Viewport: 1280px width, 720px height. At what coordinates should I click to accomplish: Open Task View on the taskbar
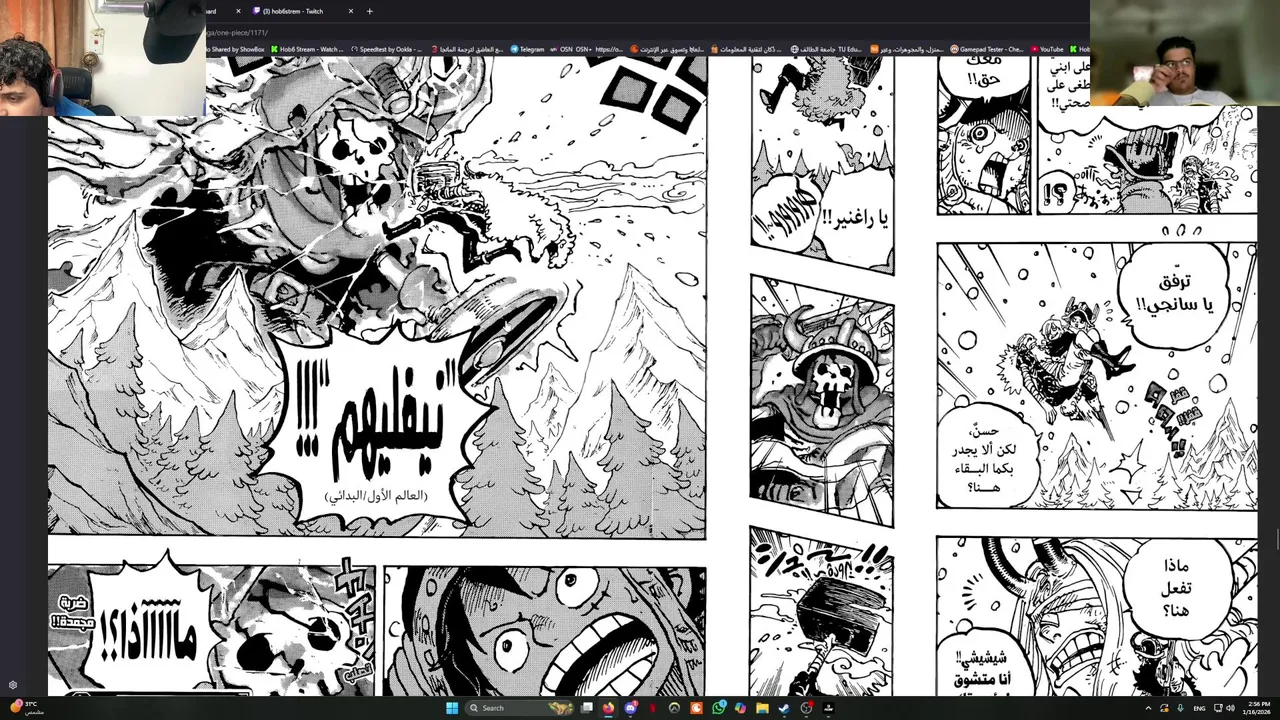[587, 708]
